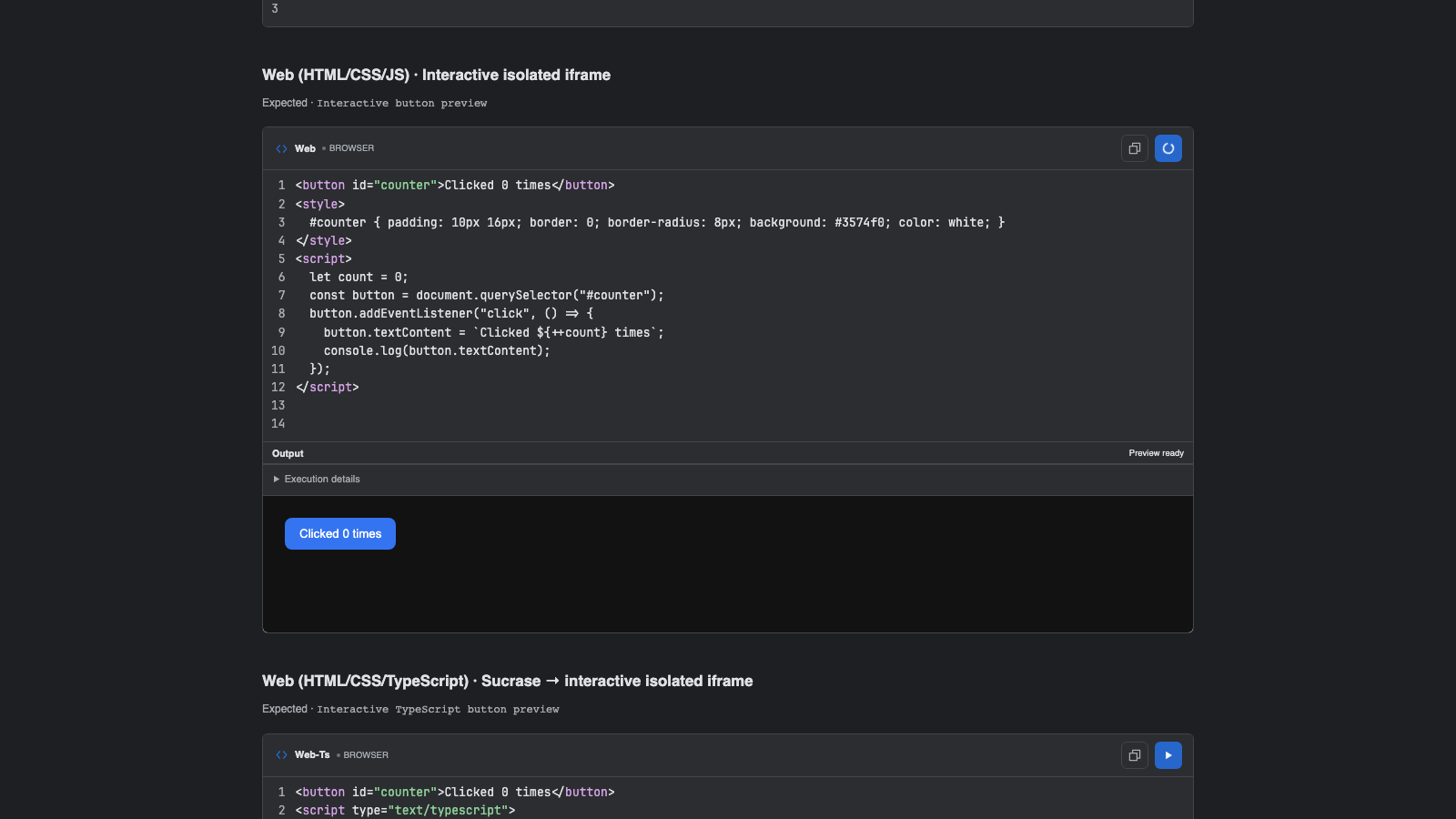Click the 'Web (HTML/CSS/TypeScript)' Sucrase heading
The height and width of the screenshot is (819, 1456).
coord(507,682)
